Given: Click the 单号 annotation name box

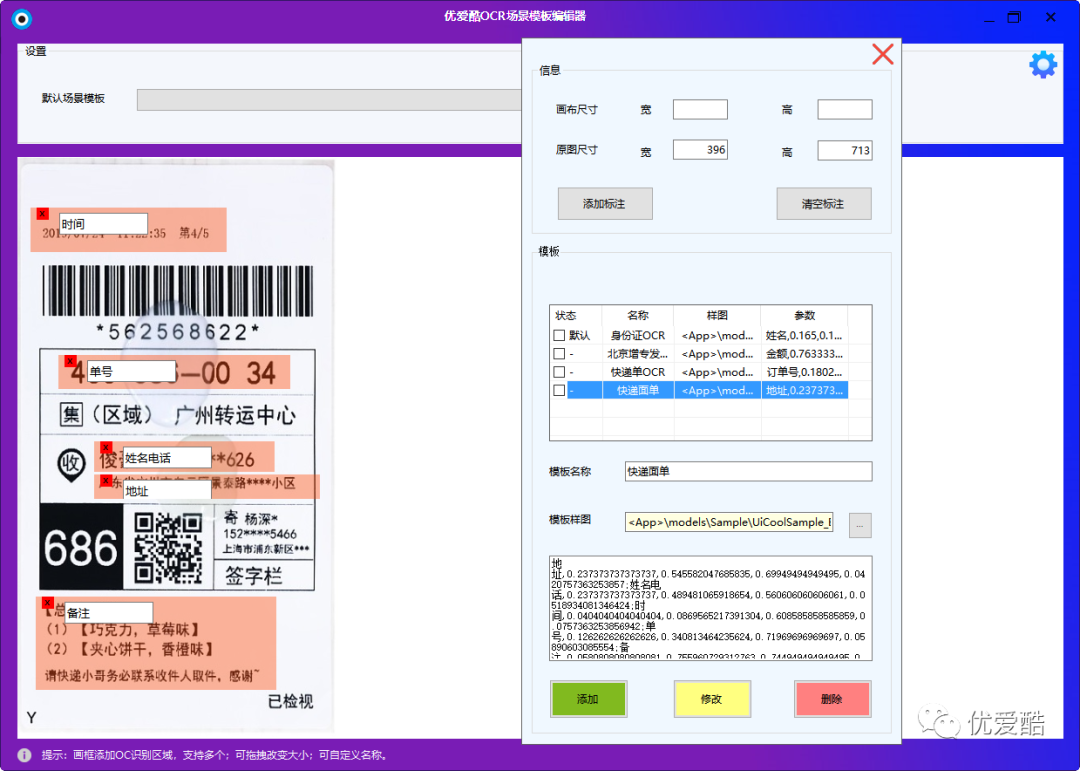Looking at the screenshot, I should click(131, 371).
